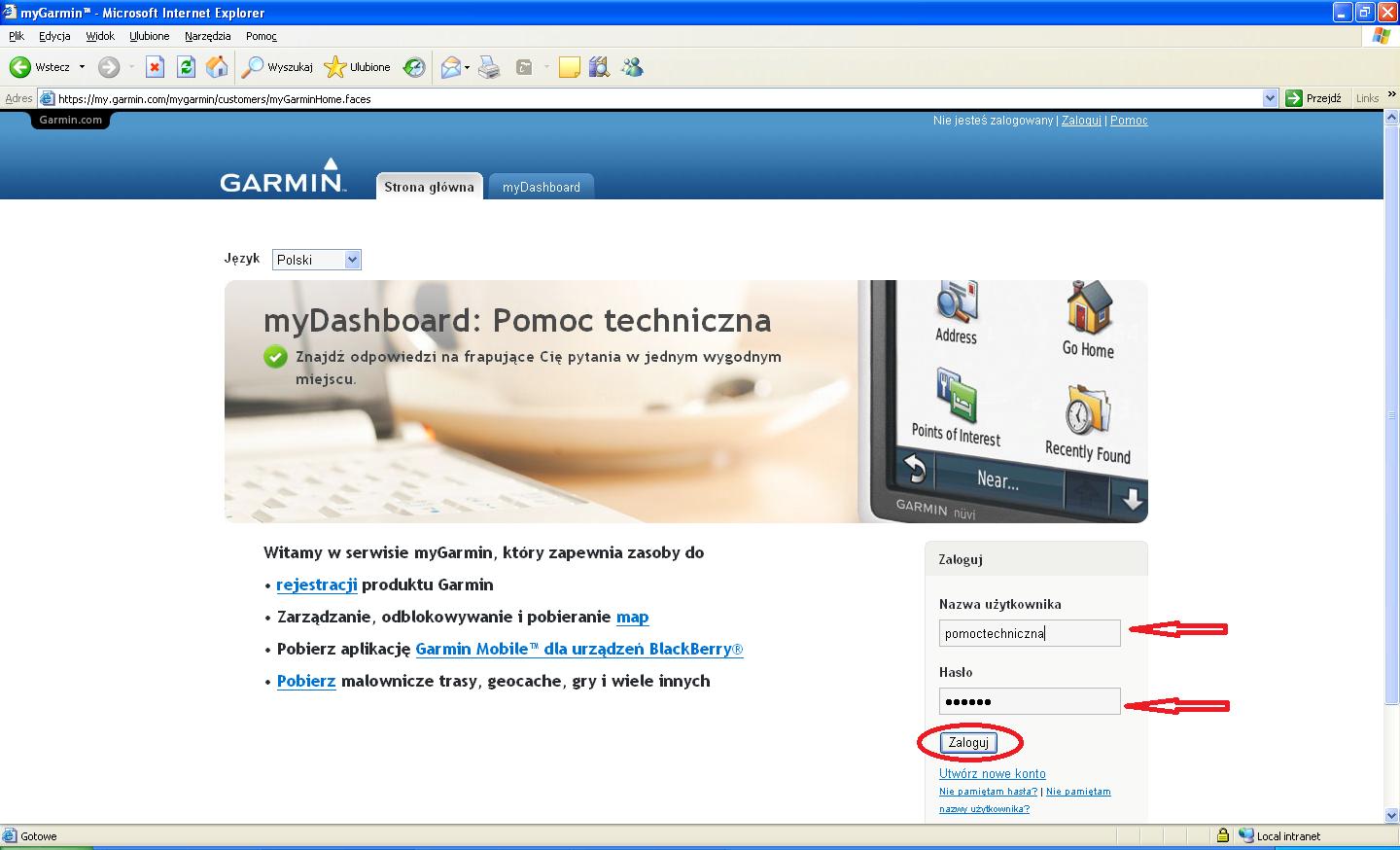The height and width of the screenshot is (850, 1400).
Task: Go to the browser home page
Action: click(217, 67)
